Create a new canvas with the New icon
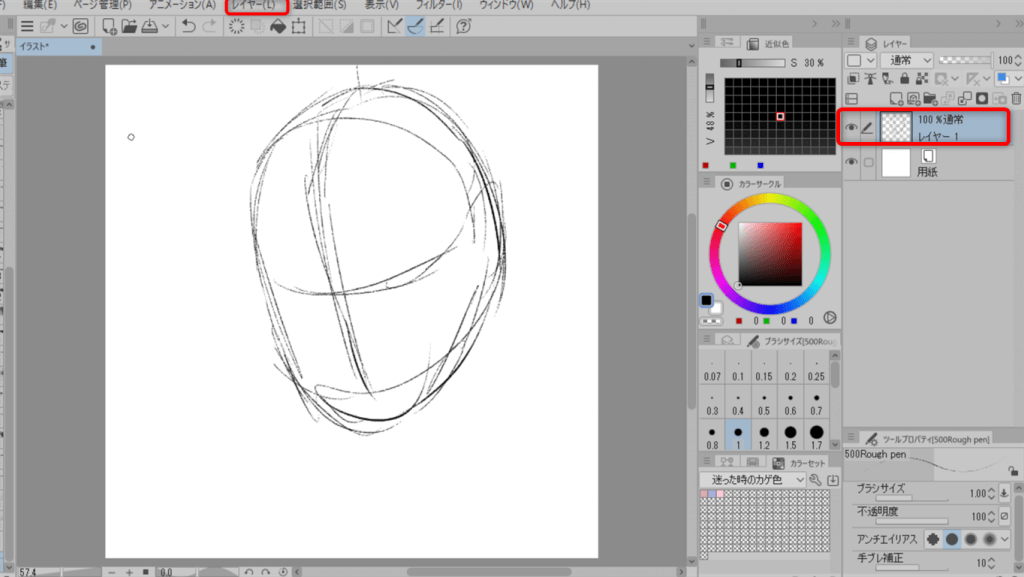Viewport: 1024px width, 577px height. pyautogui.click(x=109, y=26)
